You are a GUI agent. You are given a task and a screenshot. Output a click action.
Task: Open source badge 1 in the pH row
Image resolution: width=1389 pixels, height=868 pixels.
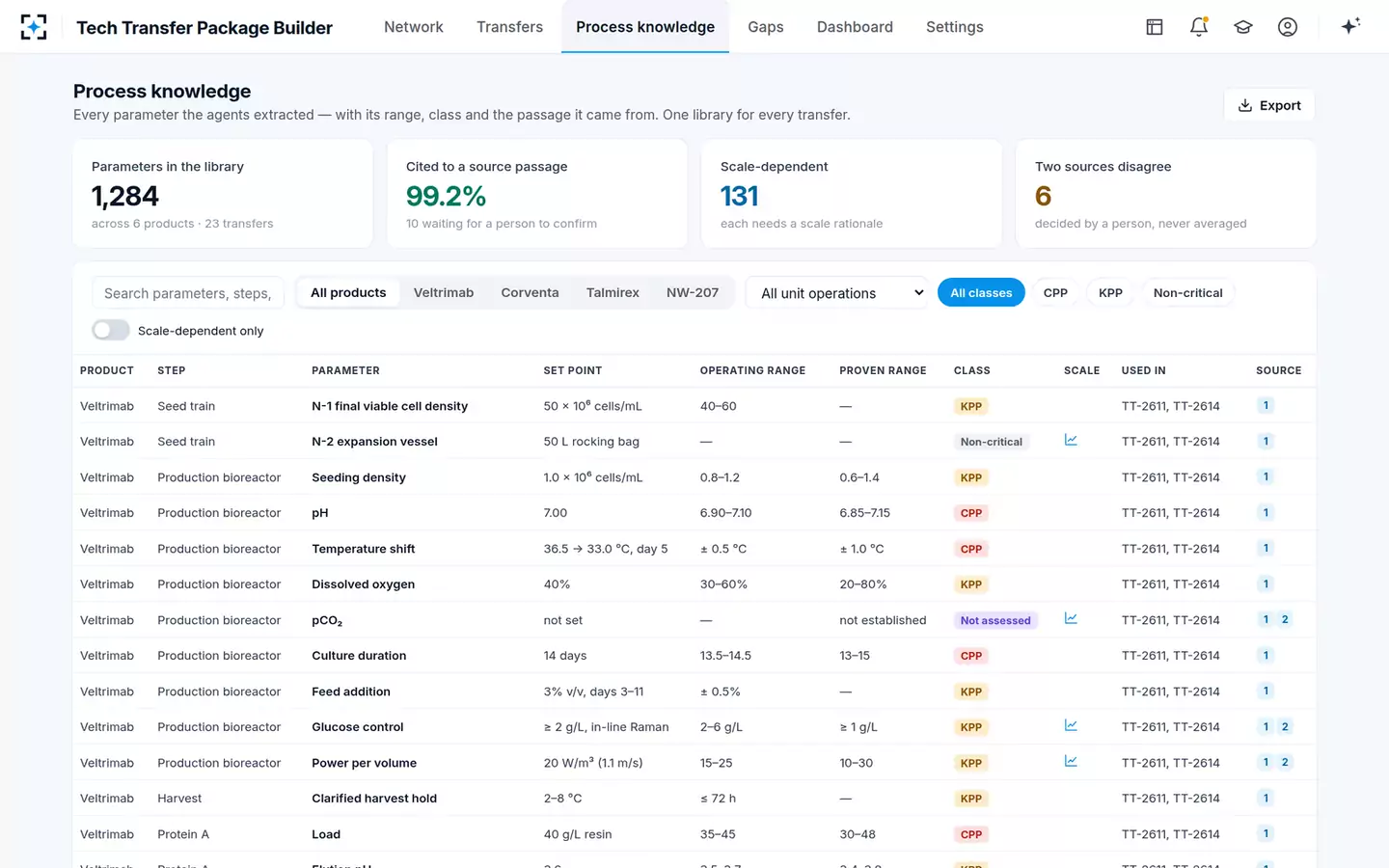1266,512
